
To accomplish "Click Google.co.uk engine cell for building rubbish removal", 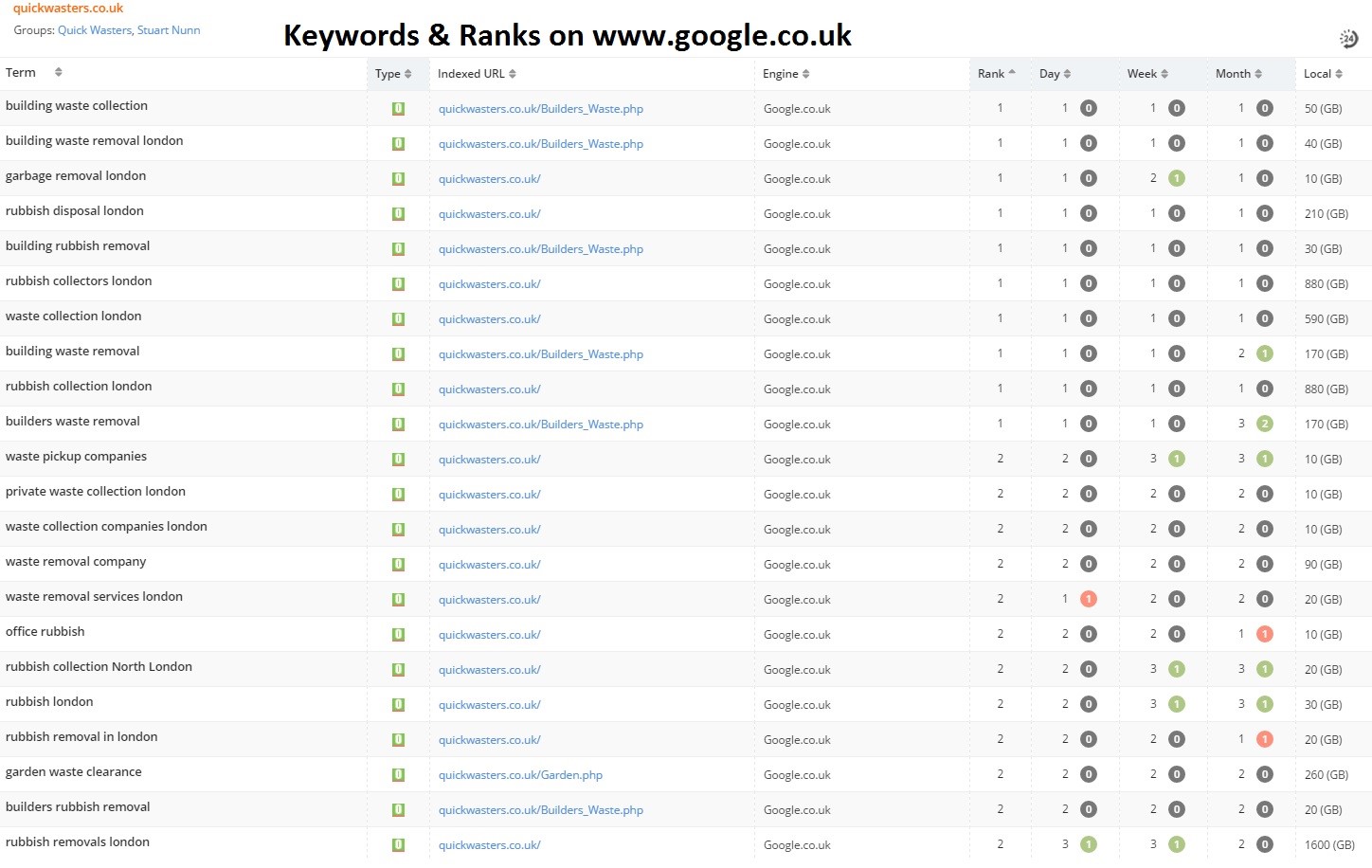I will coord(797,249).
